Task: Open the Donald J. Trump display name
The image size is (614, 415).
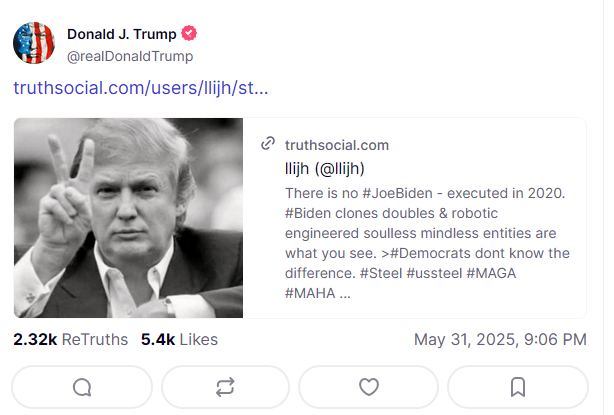Action: [x=122, y=34]
